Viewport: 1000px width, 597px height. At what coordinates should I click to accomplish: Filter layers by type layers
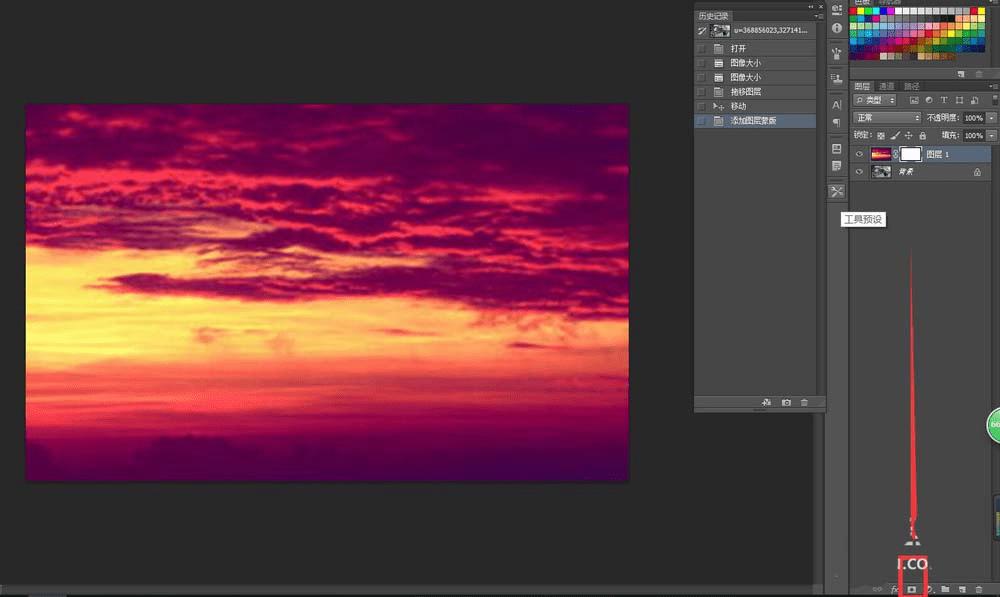(x=944, y=100)
